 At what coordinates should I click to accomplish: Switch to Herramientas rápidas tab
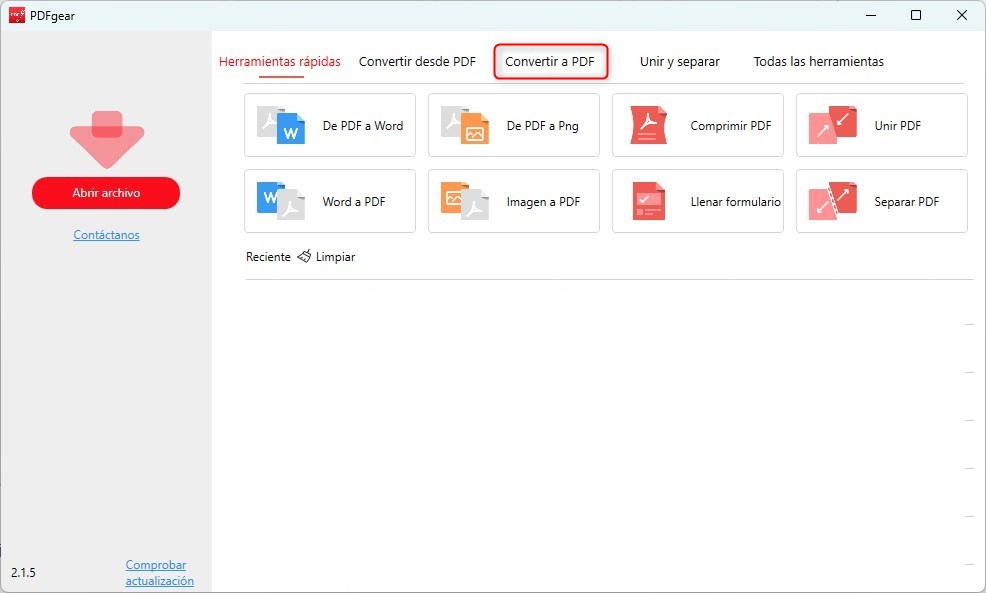[280, 62]
